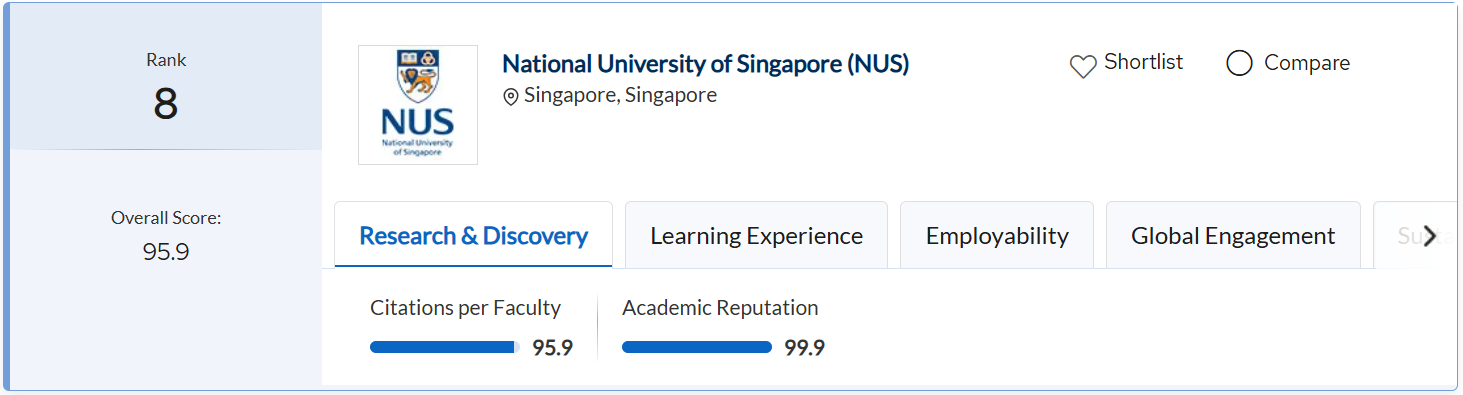The height and width of the screenshot is (395, 1463).
Task: Open the partially hidden Sustainability tab
Action: (x=1410, y=235)
